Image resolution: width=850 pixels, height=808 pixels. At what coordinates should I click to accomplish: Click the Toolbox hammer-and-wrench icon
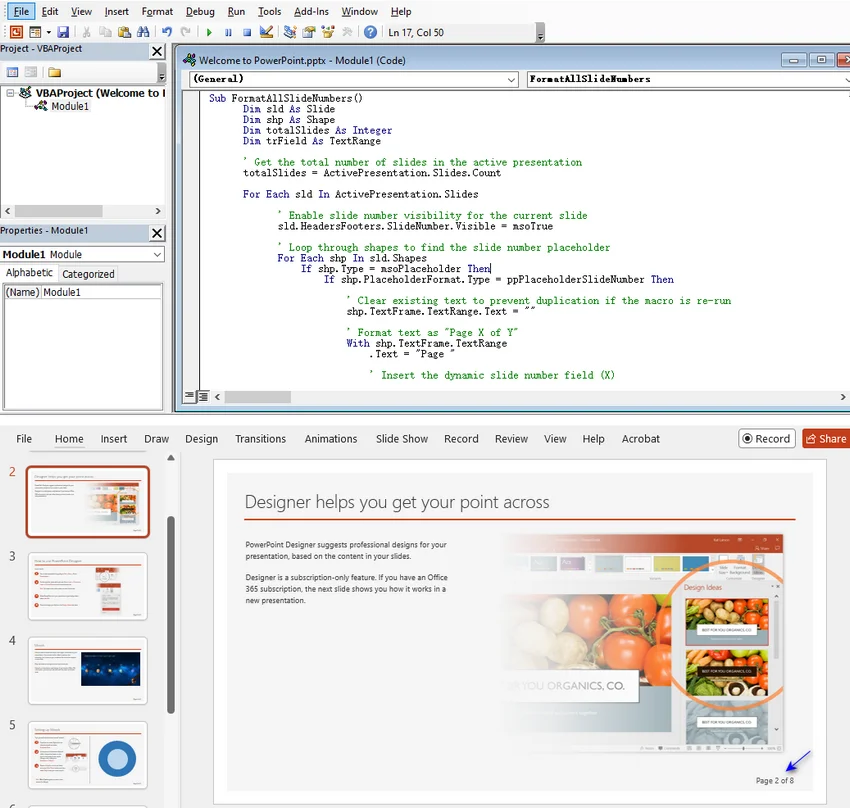(x=347, y=32)
